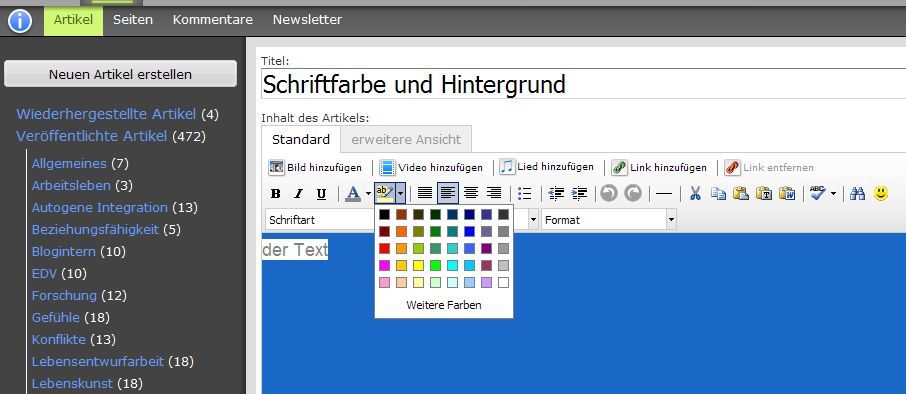The image size is (906, 394).
Task: Toggle italic formatting
Action: click(298, 194)
